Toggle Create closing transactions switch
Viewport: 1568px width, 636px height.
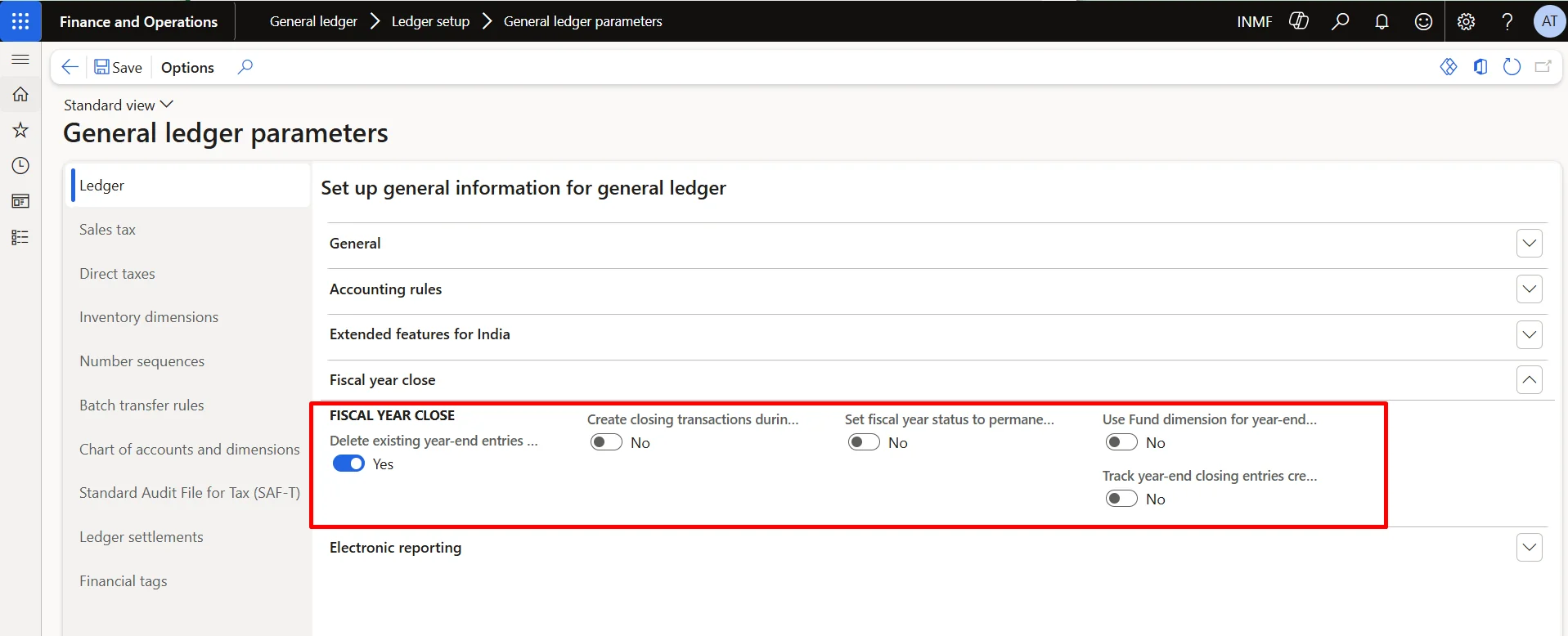[x=606, y=442]
